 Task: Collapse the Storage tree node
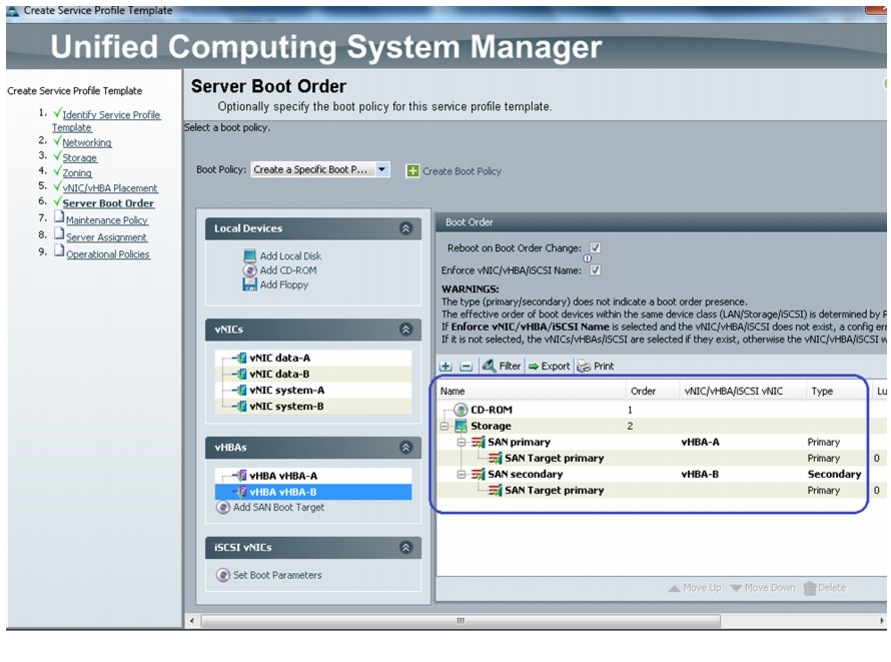(444, 426)
